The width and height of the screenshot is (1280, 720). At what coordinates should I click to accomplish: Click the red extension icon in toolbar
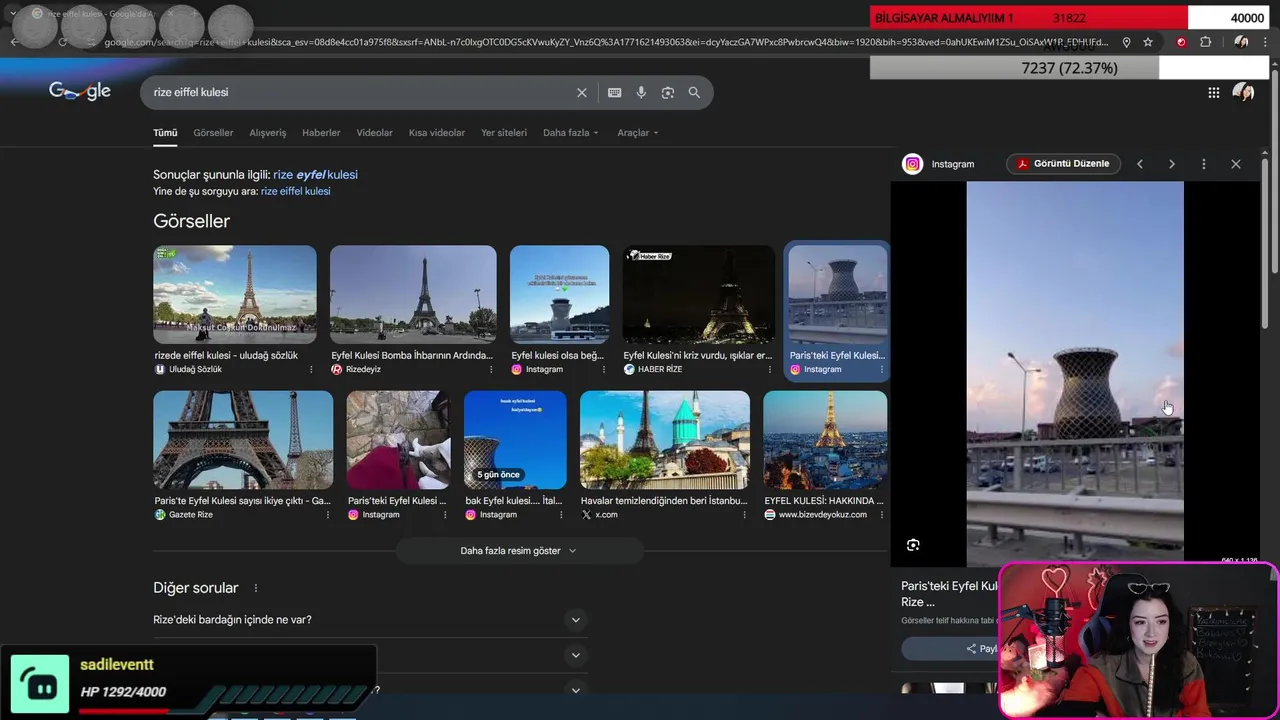1181,42
